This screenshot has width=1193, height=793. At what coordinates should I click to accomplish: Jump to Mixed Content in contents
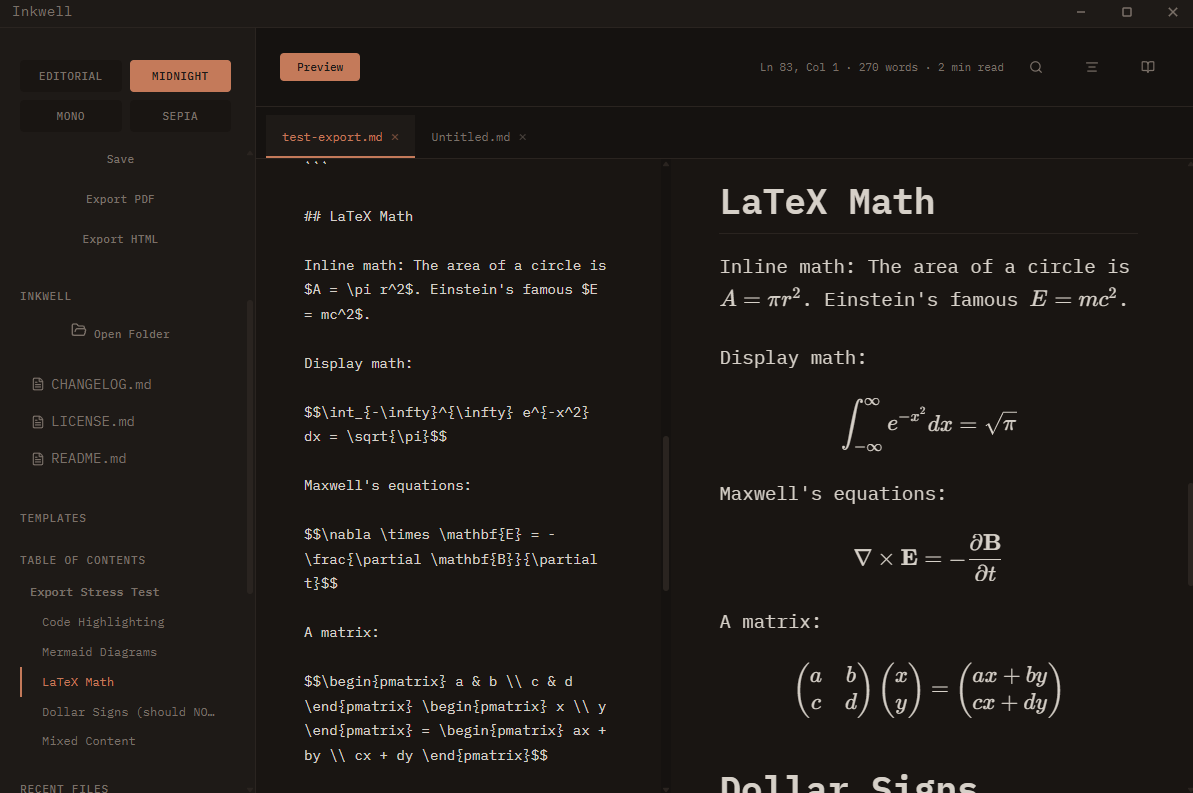pyautogui.click(x=89, y=741)
